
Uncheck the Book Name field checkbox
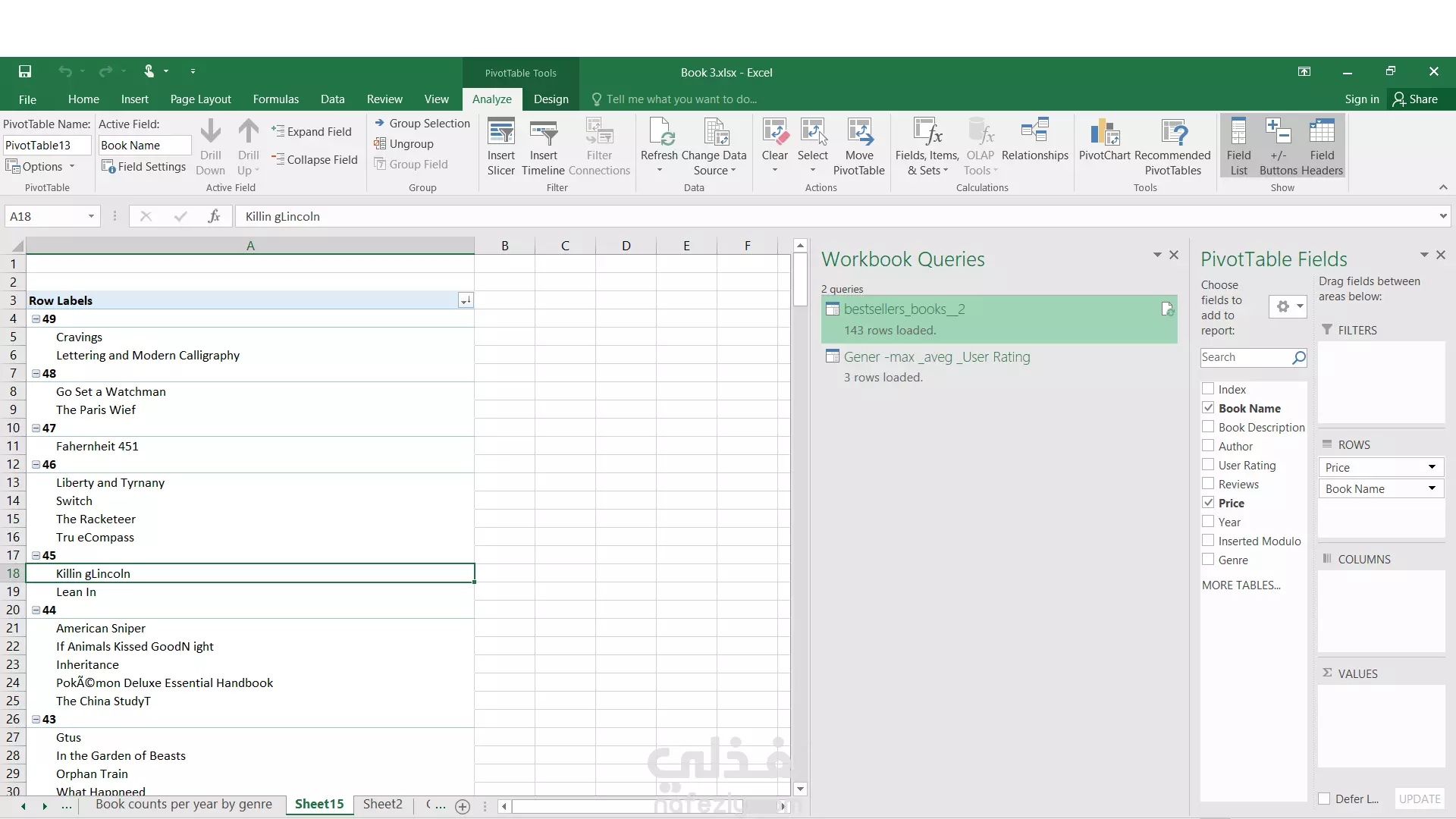(x=1208, y=408)
